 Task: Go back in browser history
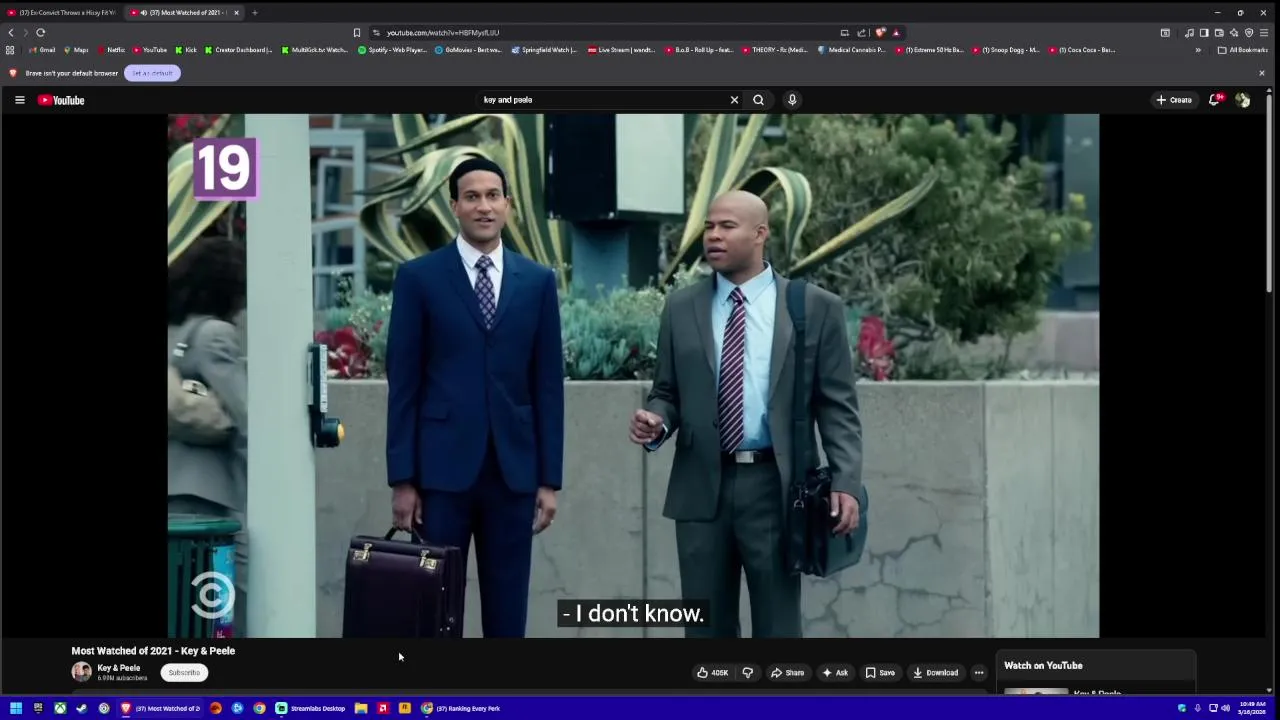click(x=11, y=33)
